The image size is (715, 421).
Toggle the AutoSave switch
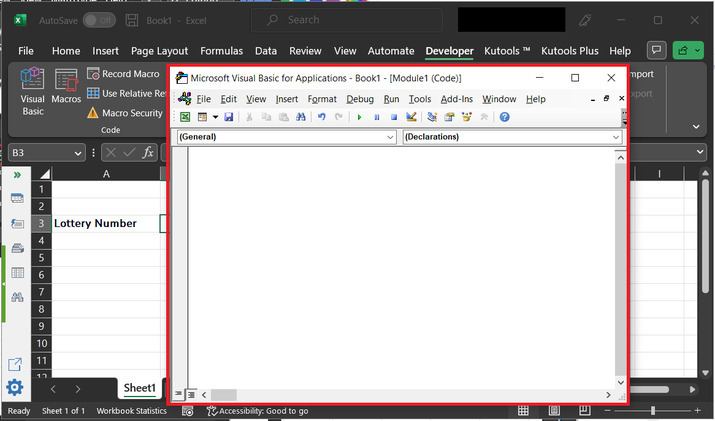point(98,20)
